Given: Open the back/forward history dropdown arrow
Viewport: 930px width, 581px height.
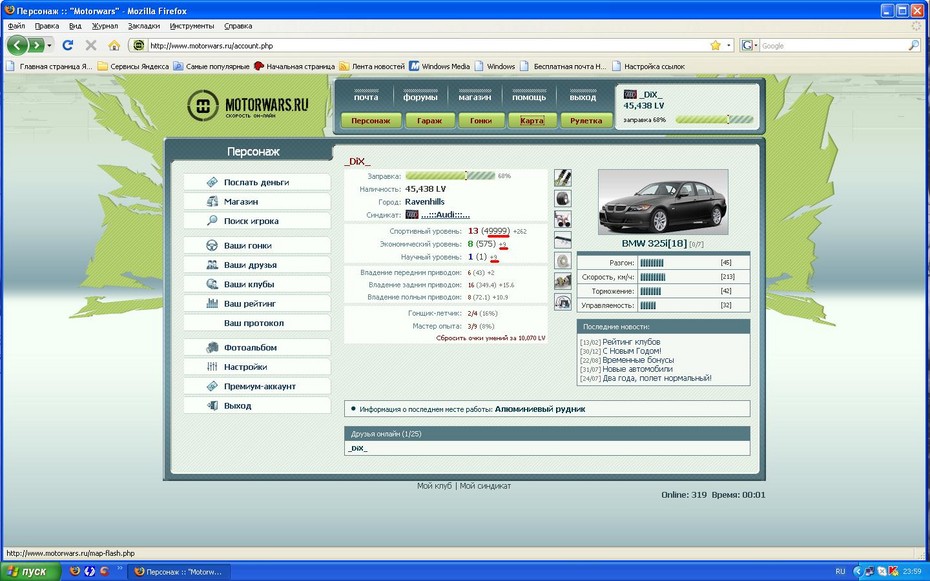Looking at the screenshot, I should pos(49,45).
